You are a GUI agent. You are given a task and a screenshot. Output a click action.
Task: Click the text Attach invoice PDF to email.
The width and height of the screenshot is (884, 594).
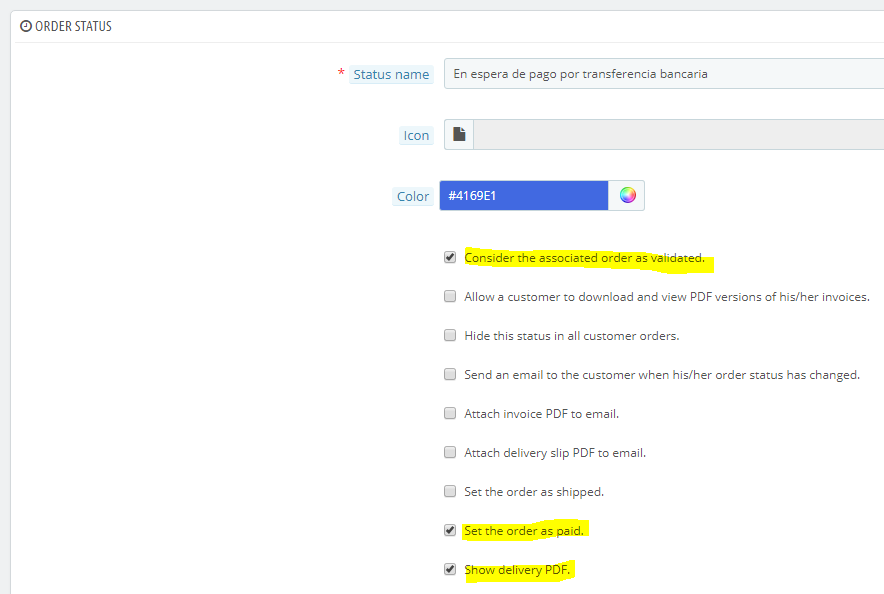pos(541,414)
